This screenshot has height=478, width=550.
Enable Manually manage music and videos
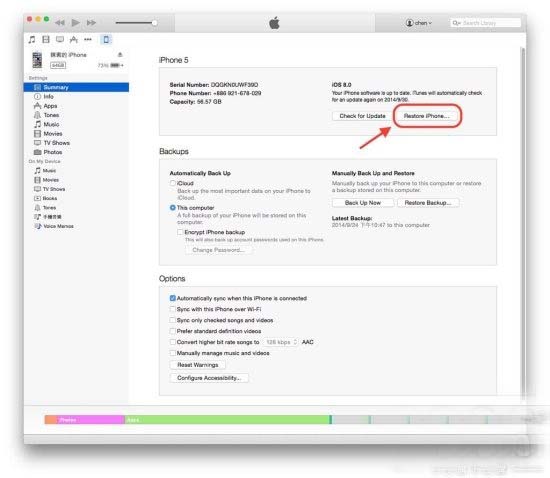click(x=173, y=353)
